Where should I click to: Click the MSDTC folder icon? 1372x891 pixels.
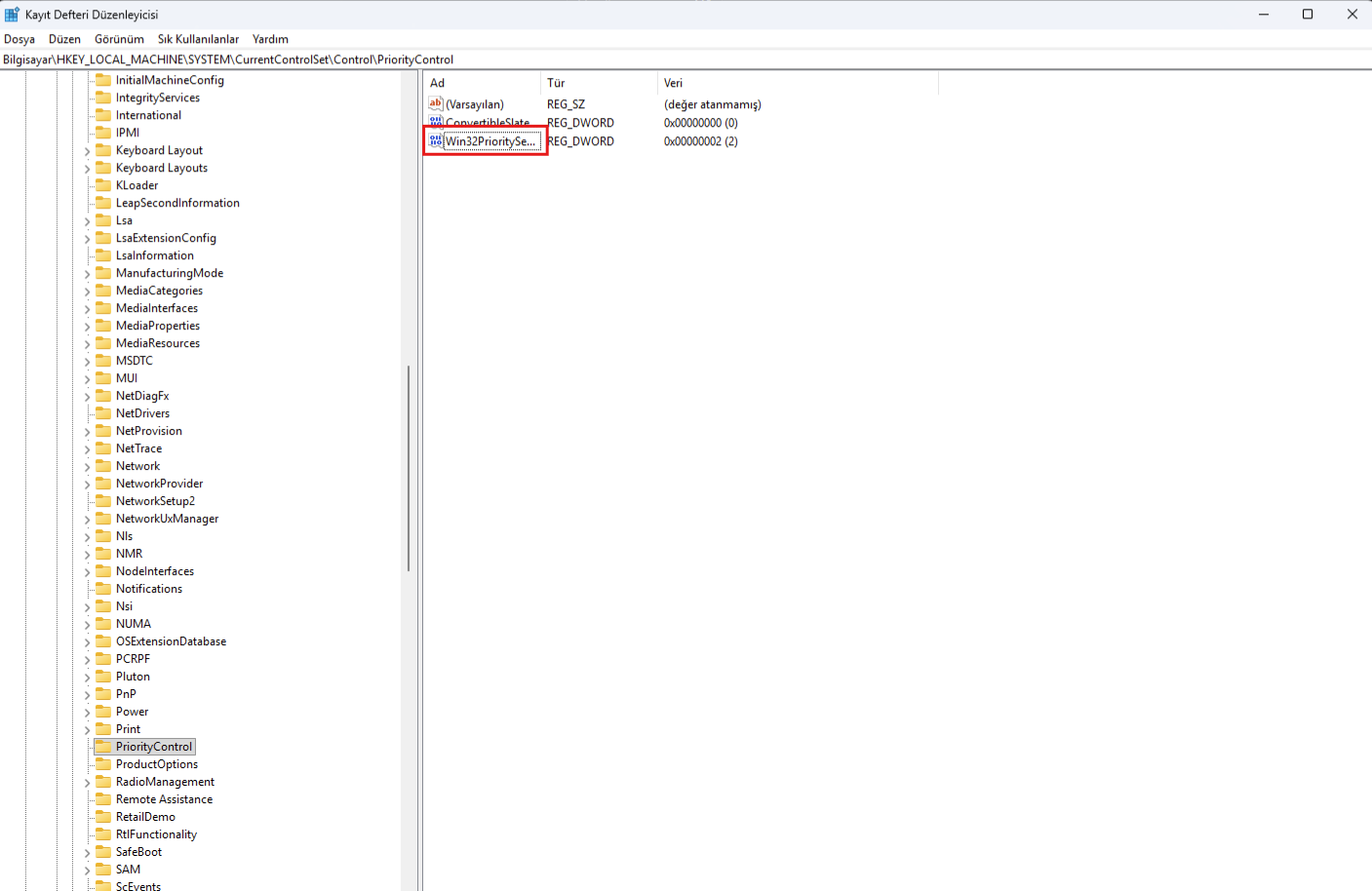pyautogui.click(x=103, y=361)
